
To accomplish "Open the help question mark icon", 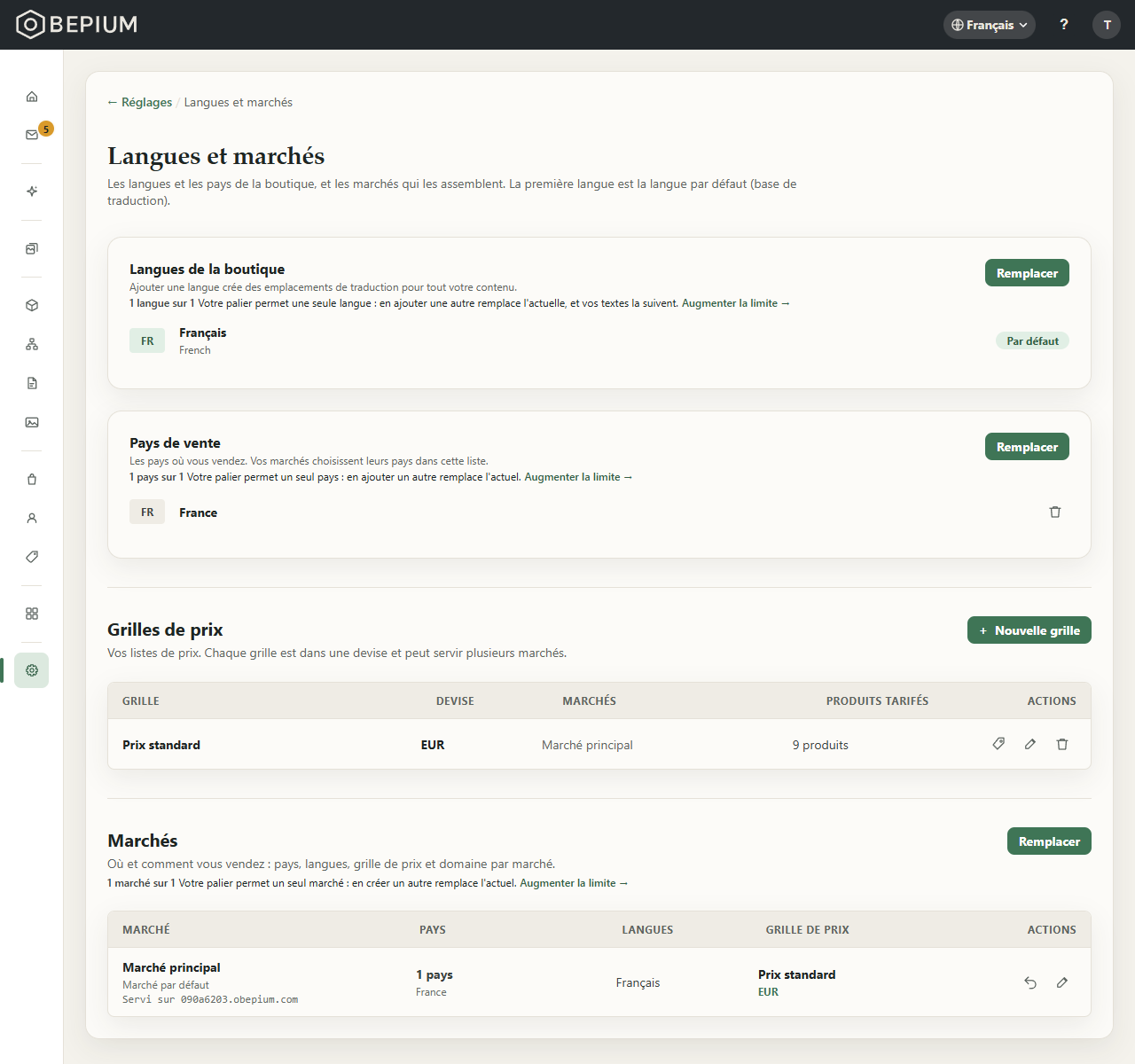I will pos(1064,25).
